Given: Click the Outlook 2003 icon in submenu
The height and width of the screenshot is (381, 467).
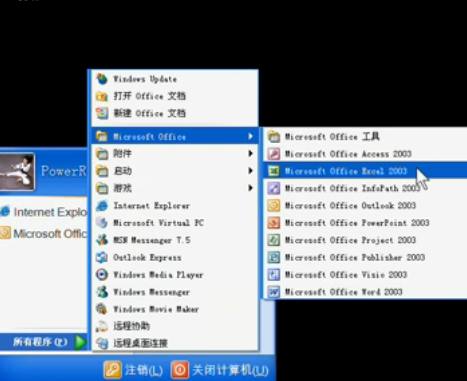Looking at the screenshot, I should [274, 206].
